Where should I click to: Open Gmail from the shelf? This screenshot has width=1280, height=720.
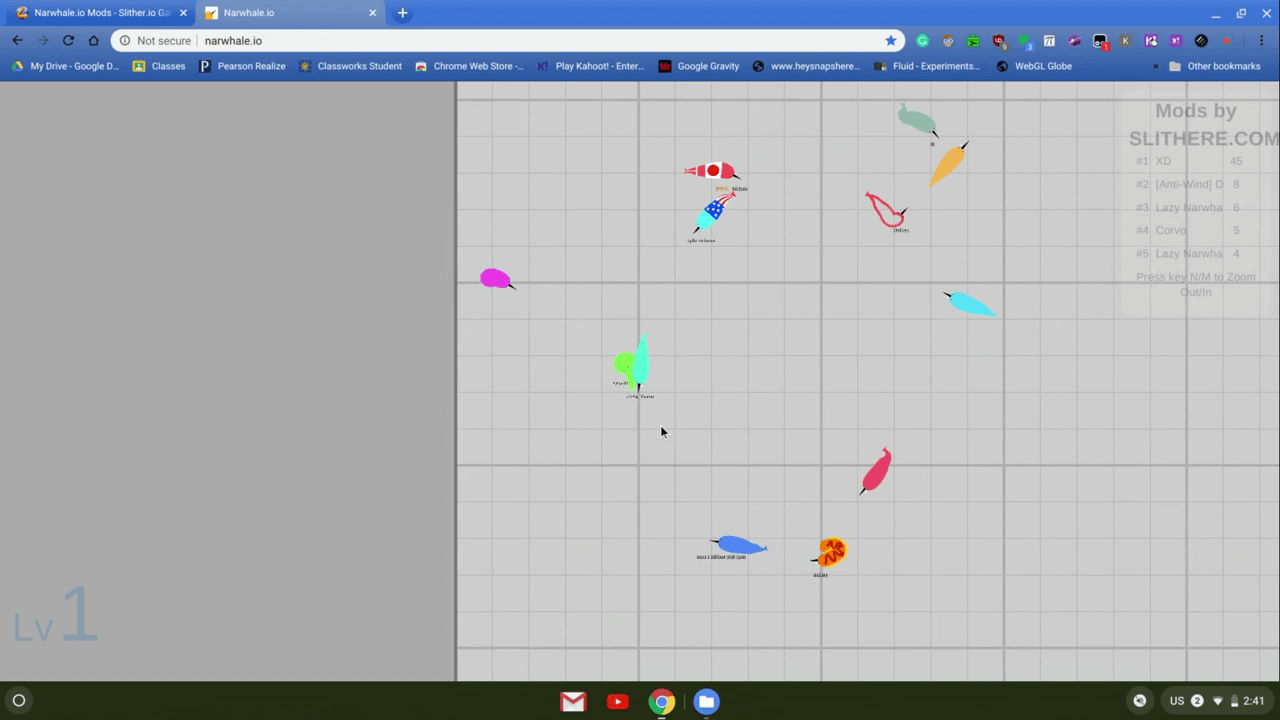click(573, 702)
